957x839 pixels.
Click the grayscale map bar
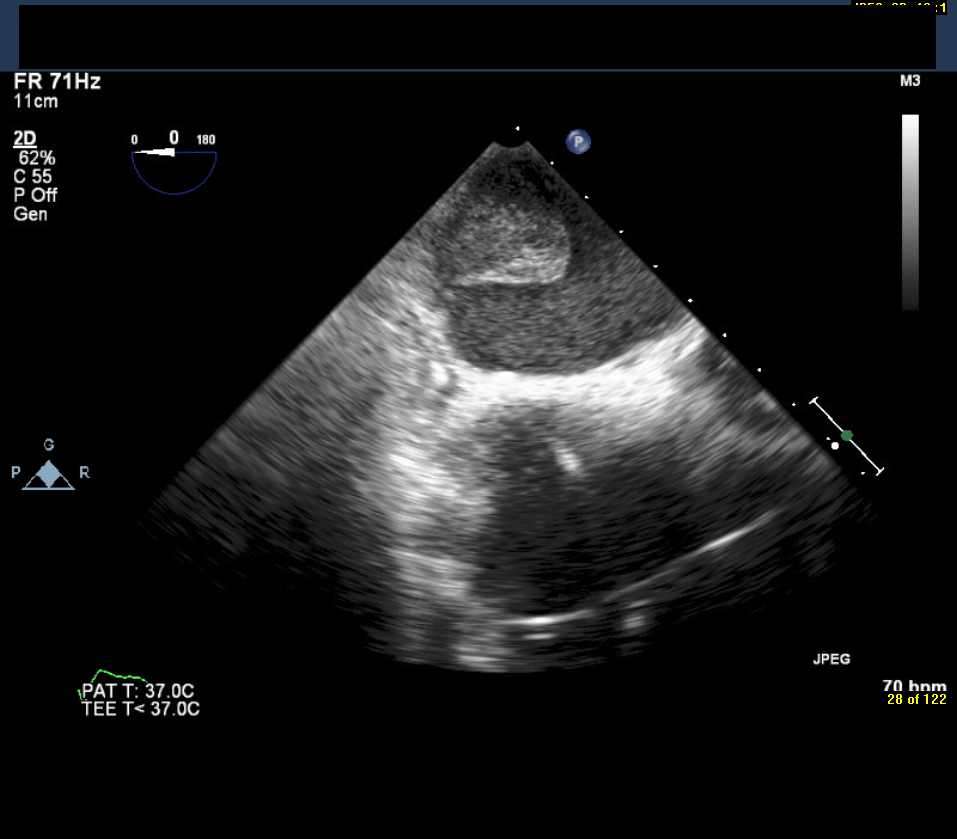click(x=910, y=212)
